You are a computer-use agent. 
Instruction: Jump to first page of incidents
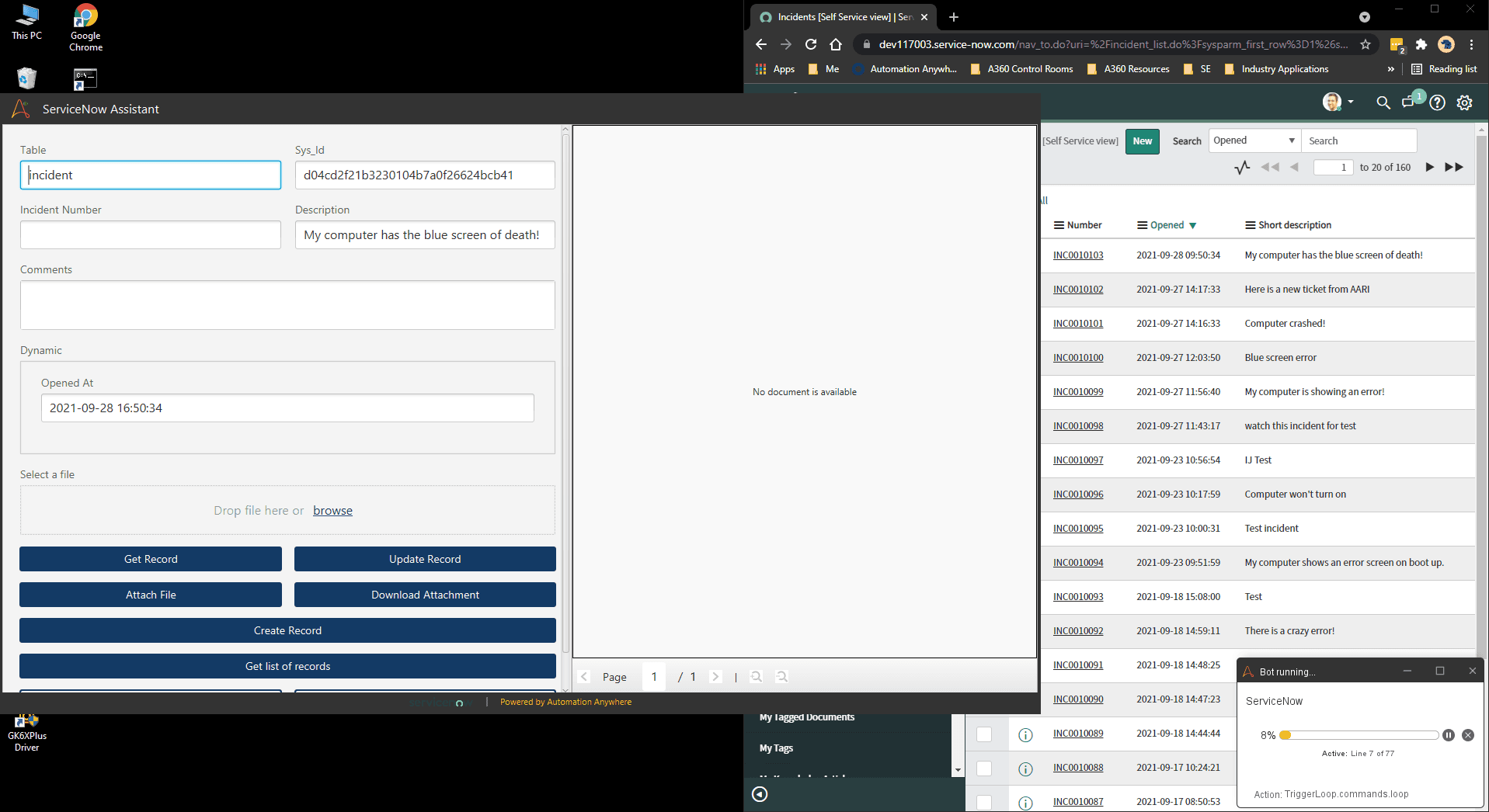point(1271,167)
